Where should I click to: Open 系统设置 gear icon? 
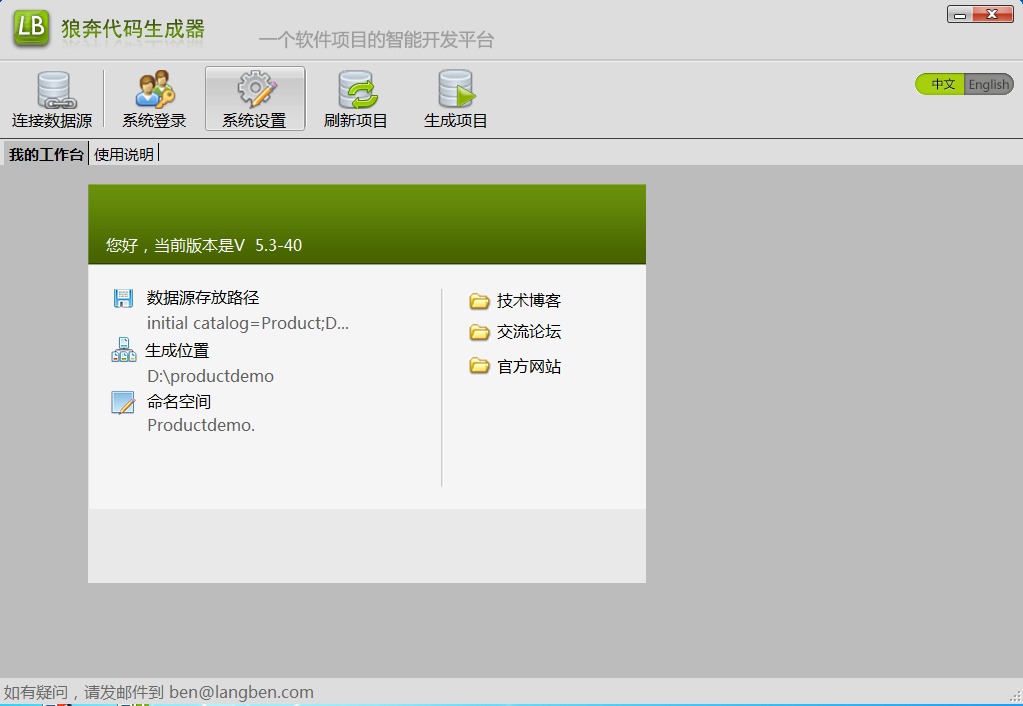point(256,89)
